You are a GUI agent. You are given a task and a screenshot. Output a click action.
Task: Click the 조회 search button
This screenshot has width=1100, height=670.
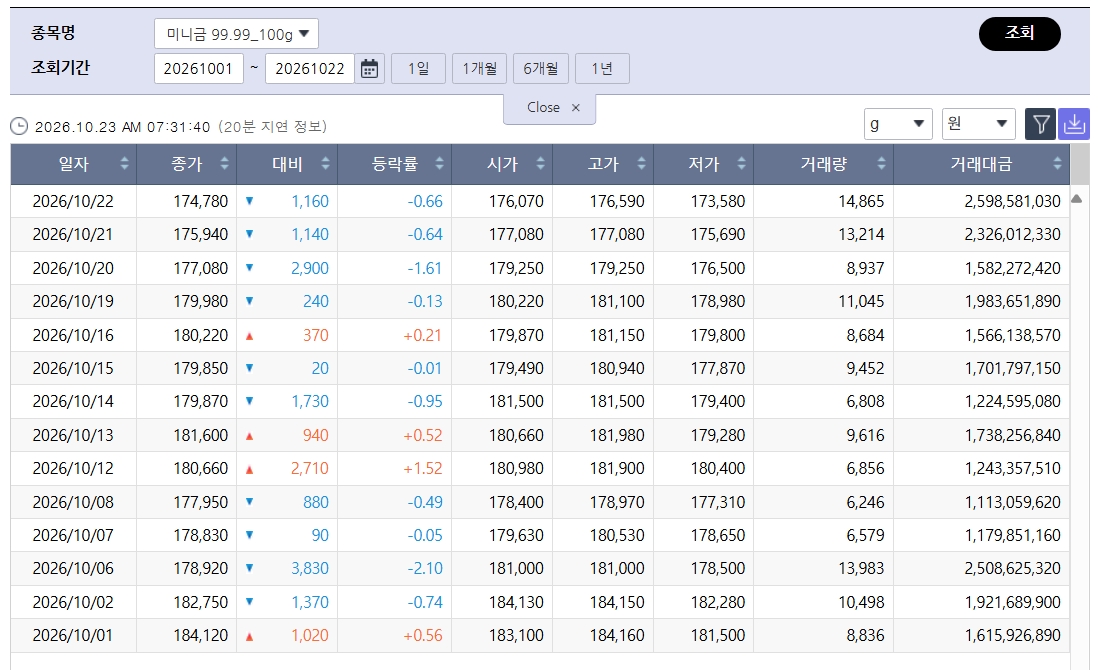tap(1019, 34)
